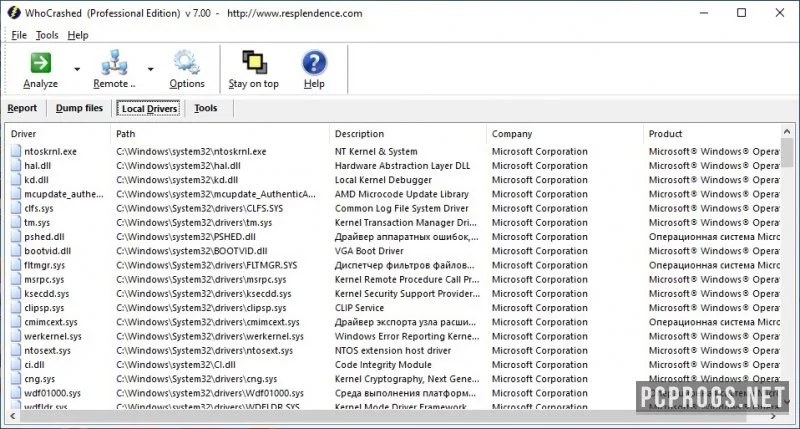Click file icon next to clfs.sys
The image size is (800, 429).
[16, 209]
